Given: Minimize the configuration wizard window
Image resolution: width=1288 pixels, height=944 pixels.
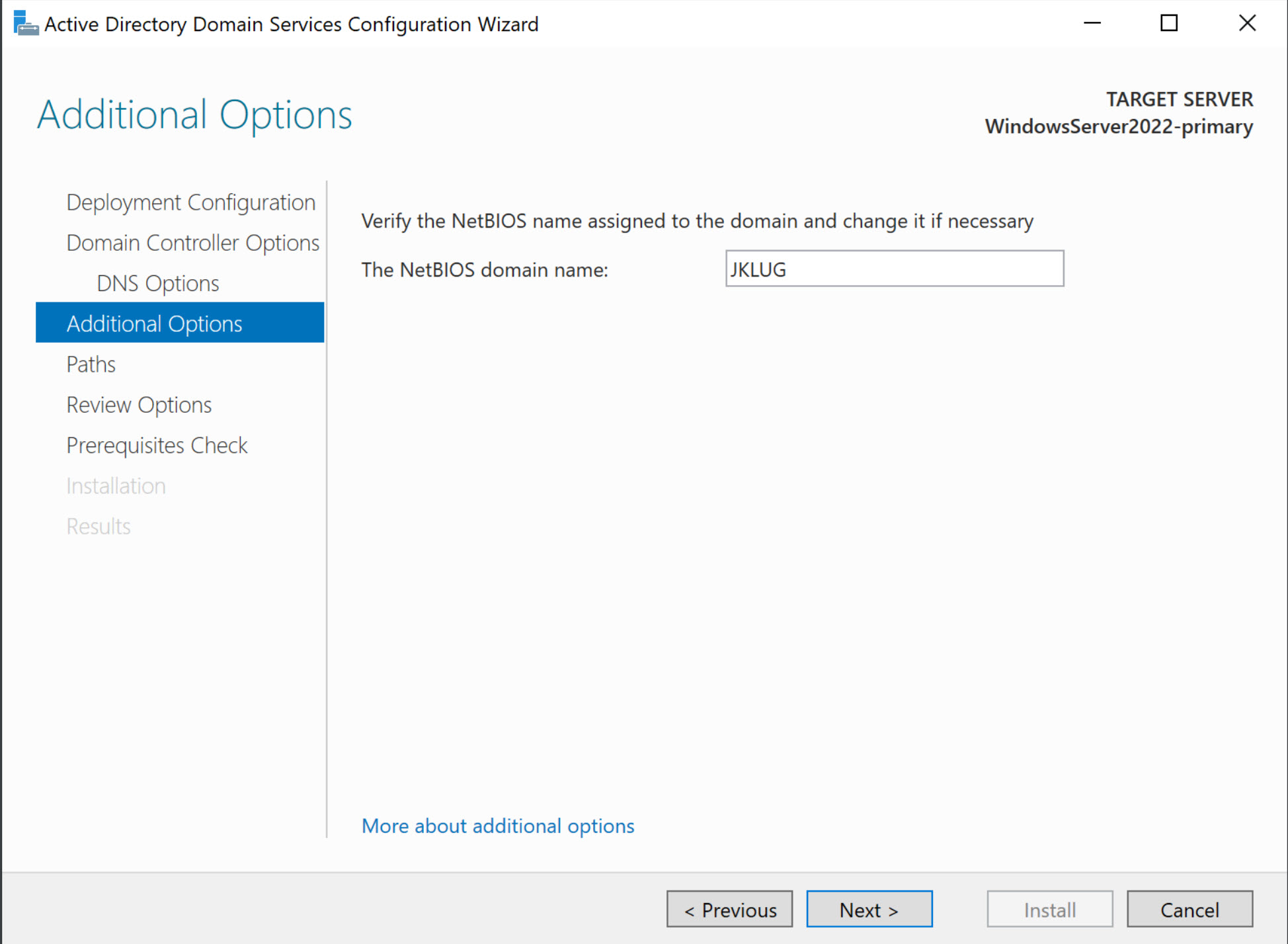Looking at the screenshot, I should (x=1092, y=23).
